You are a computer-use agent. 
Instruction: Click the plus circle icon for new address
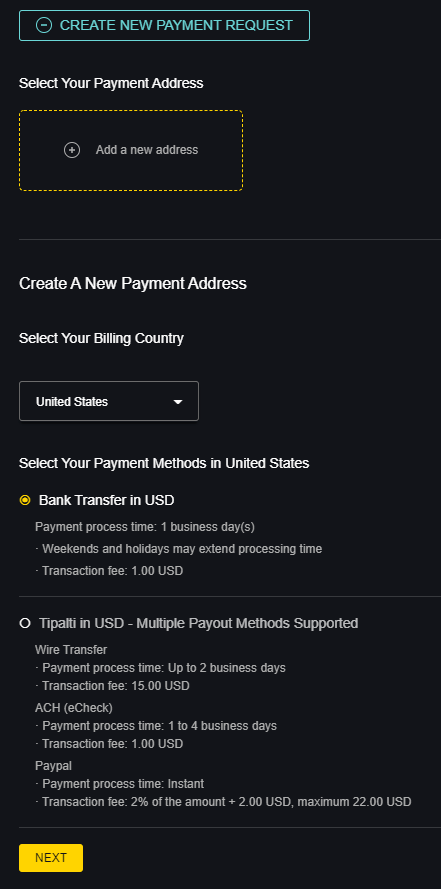pos(72,150)
